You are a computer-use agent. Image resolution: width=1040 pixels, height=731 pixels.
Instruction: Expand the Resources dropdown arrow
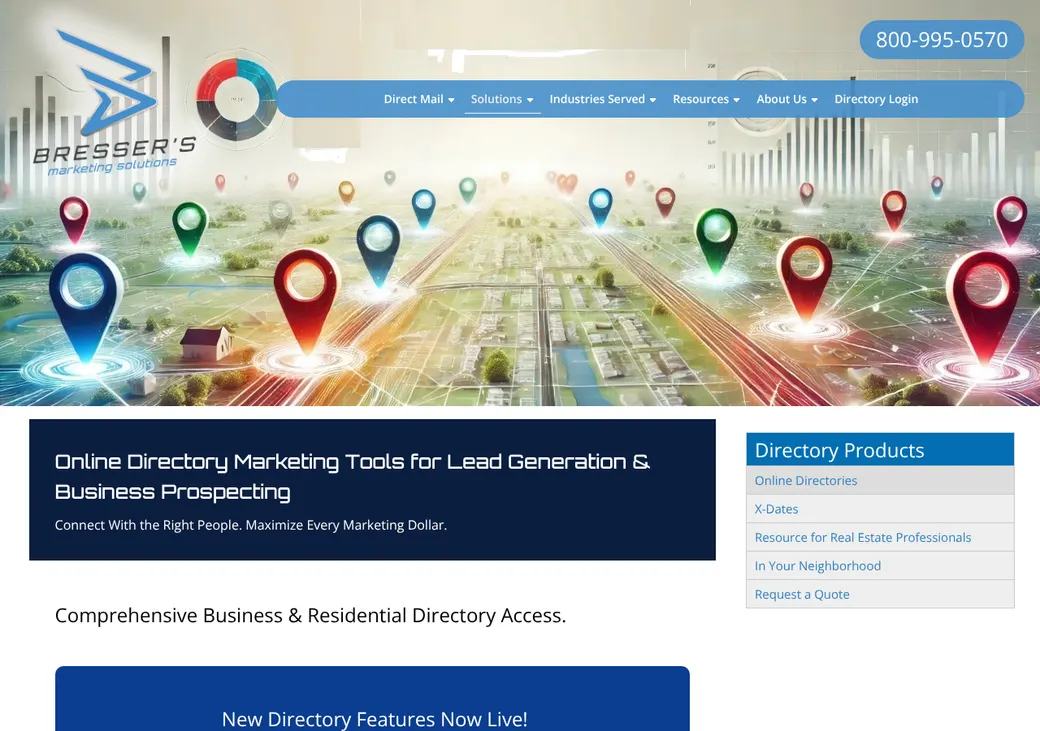736,100
